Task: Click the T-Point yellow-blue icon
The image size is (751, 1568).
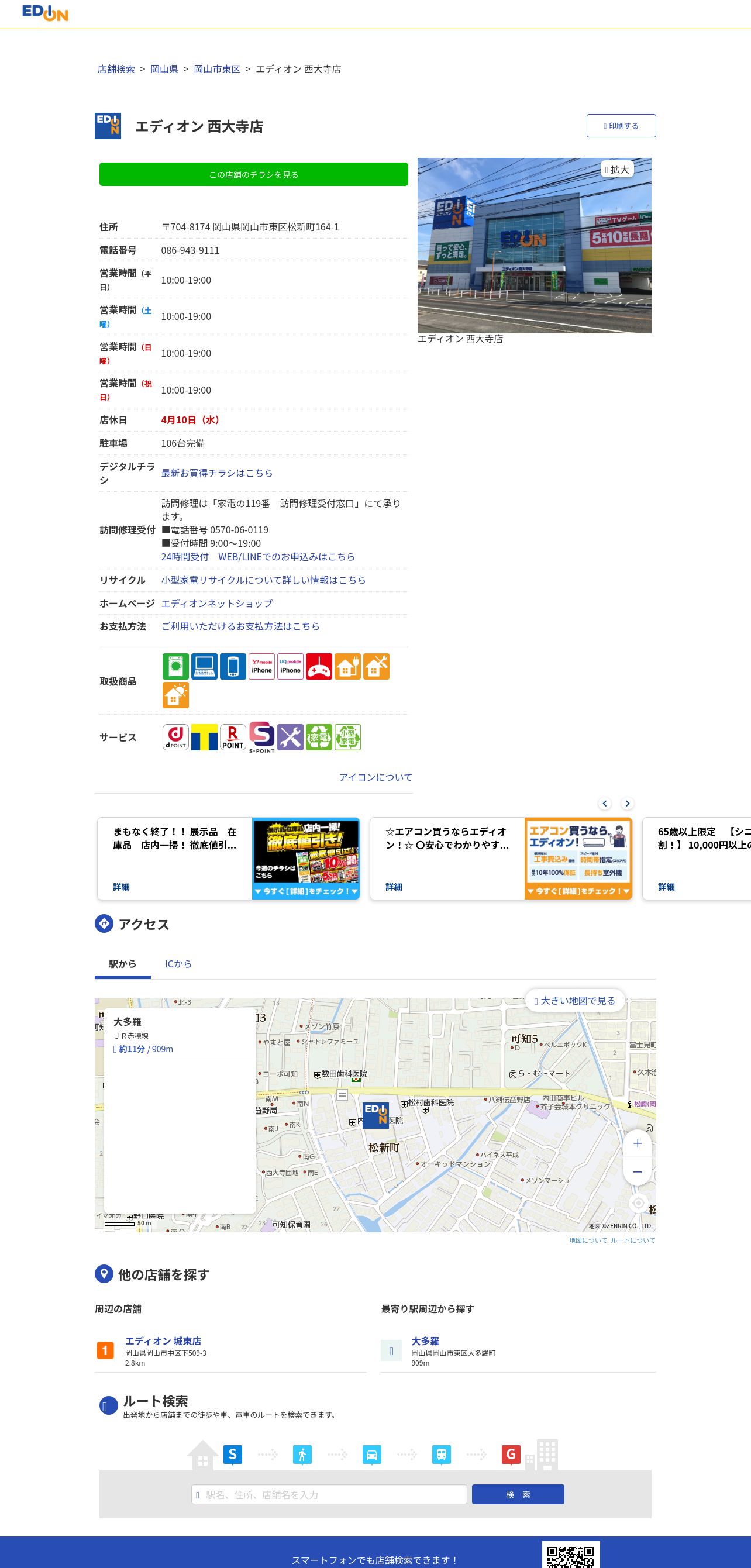Action: (x=204, y=737)
